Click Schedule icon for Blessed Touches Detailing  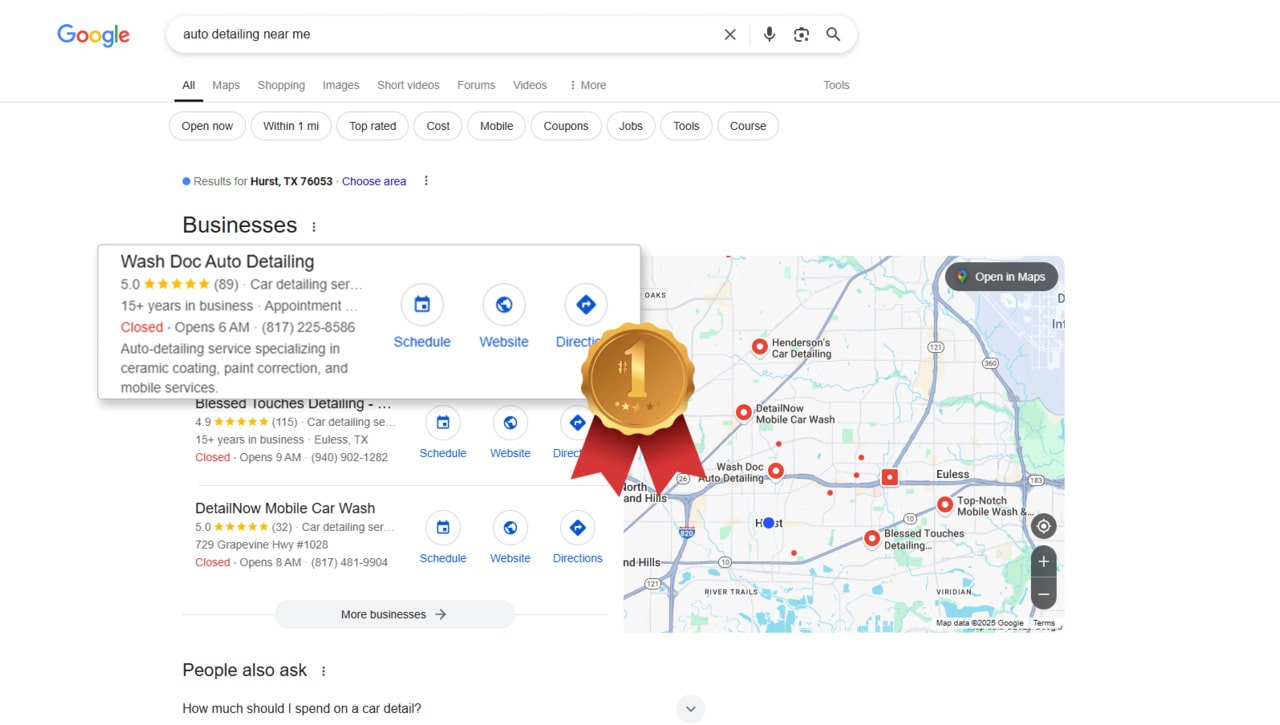pos(443,422)
